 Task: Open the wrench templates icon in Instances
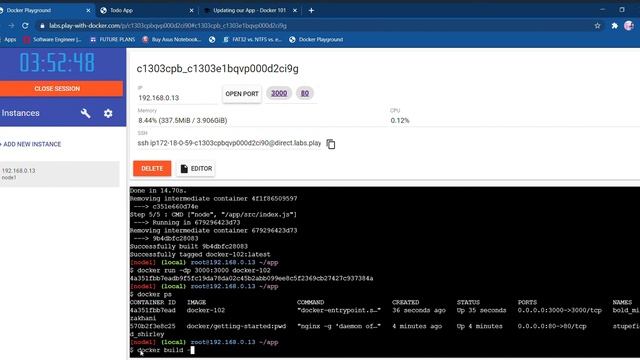(x=85, y=113)
